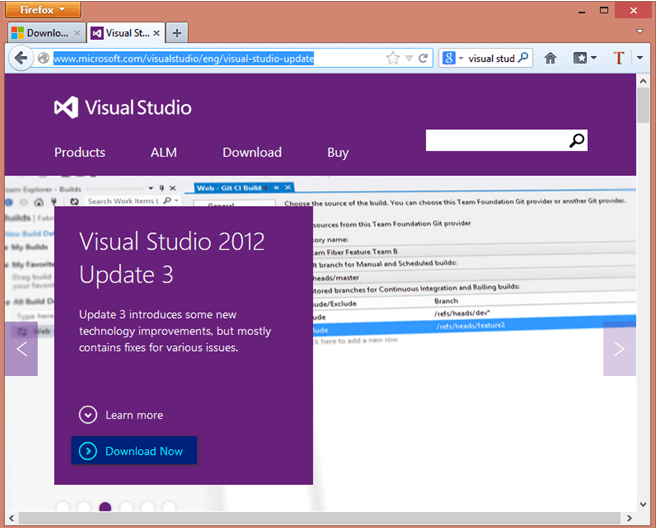
Task: Open a new tab with the plus button
Action: (x=175, y=32)
